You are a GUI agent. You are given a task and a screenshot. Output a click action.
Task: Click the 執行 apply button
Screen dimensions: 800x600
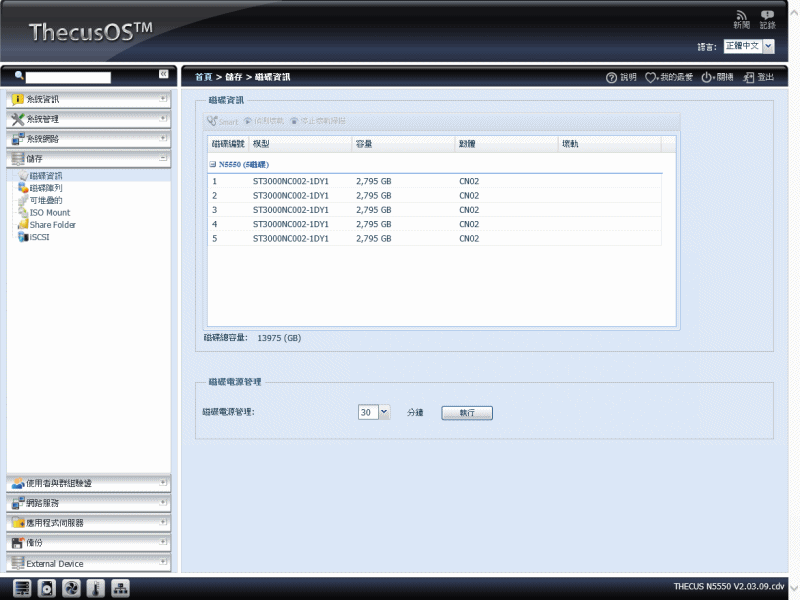tap(467, 413)
